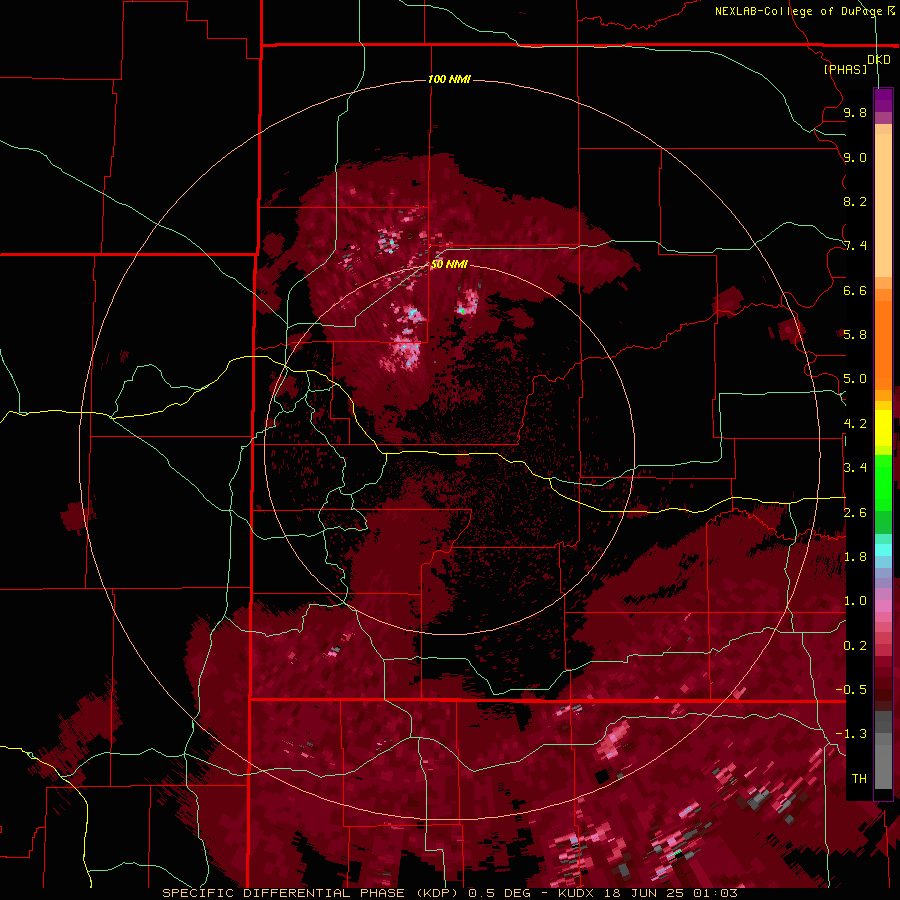Click the 5.8 legend value
The height and width of the screenshot is (900, 900).
855,335
